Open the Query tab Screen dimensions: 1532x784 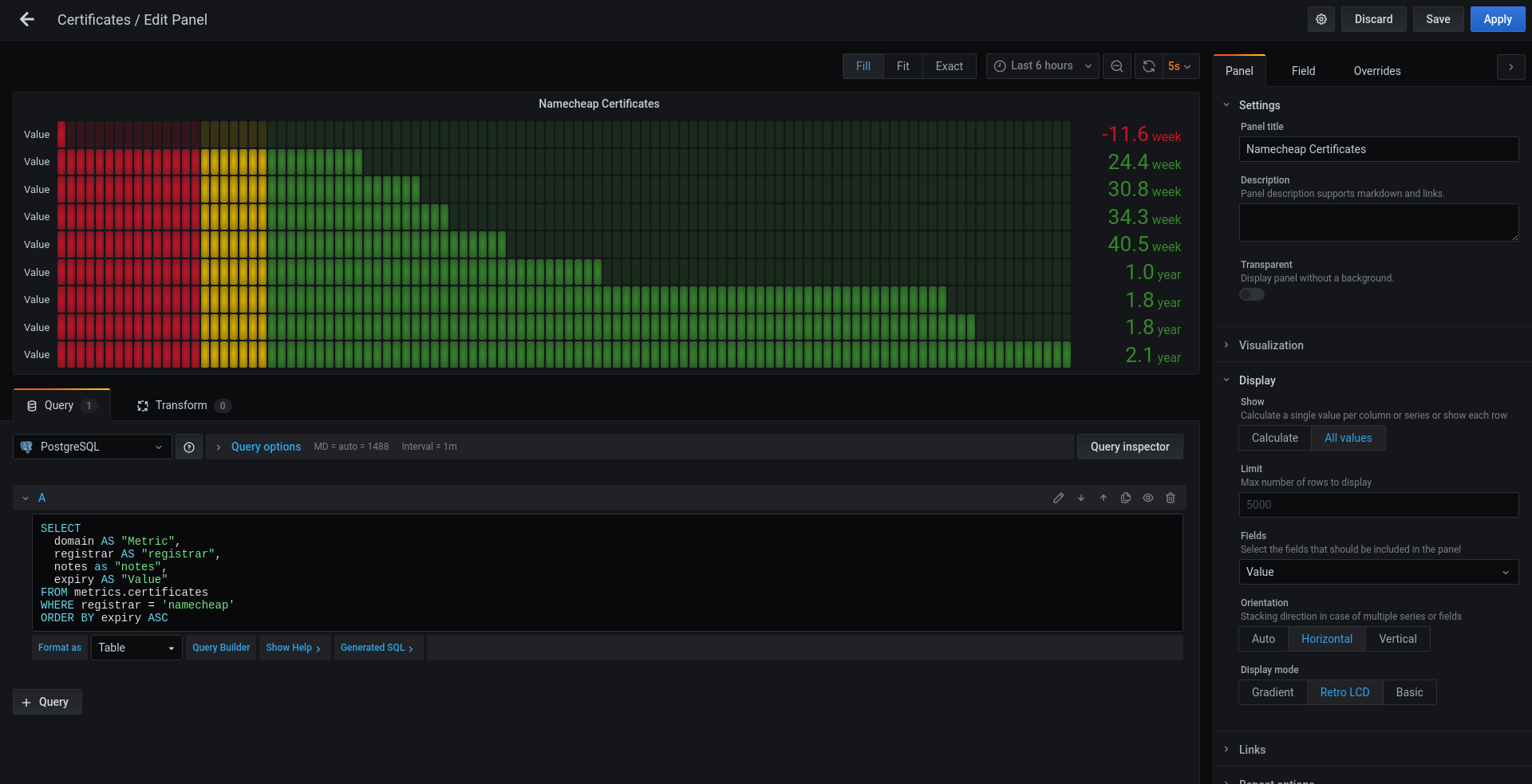61,405
